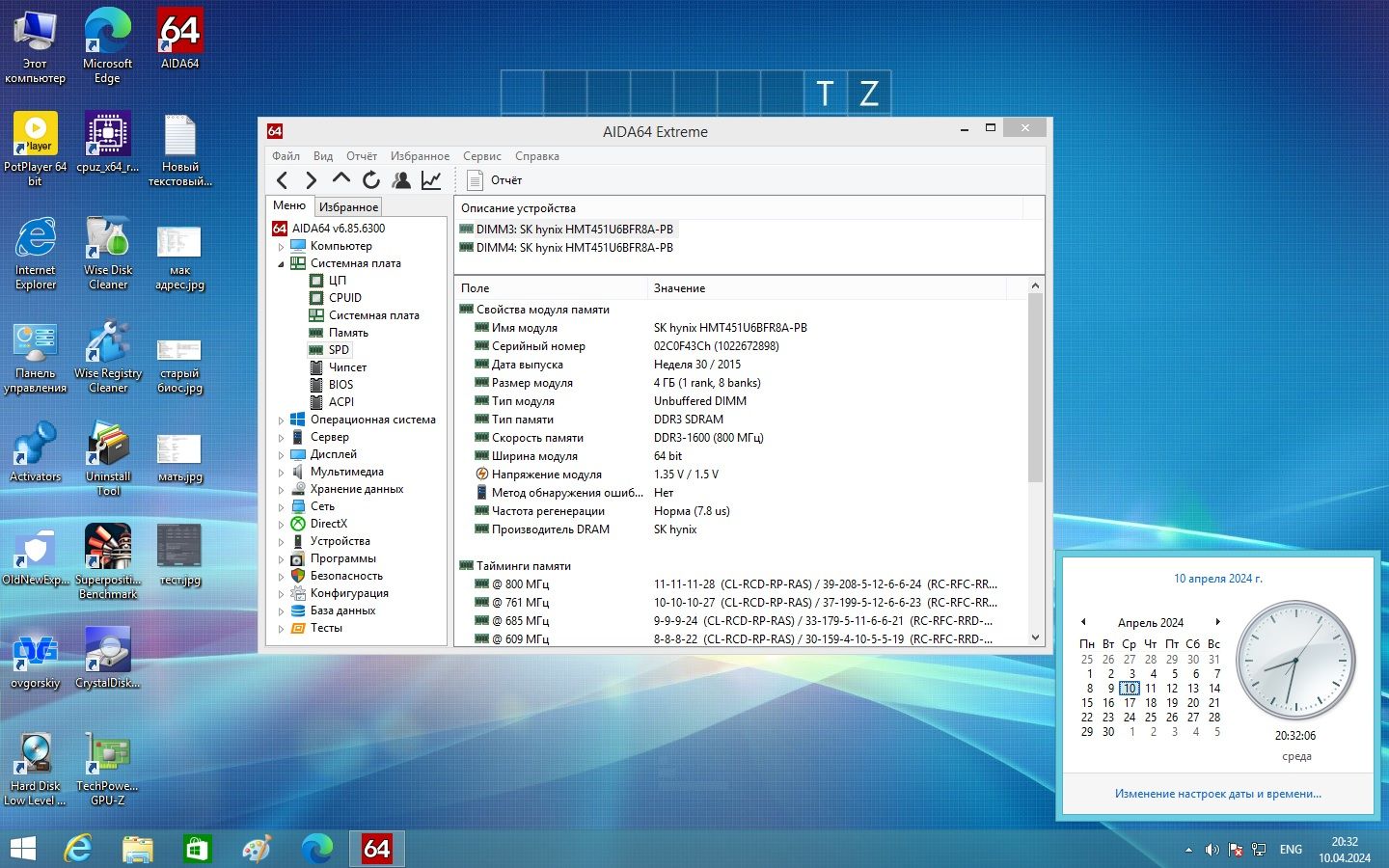
Task: Expand the Тесты tree node
Action: pos(282,628)
